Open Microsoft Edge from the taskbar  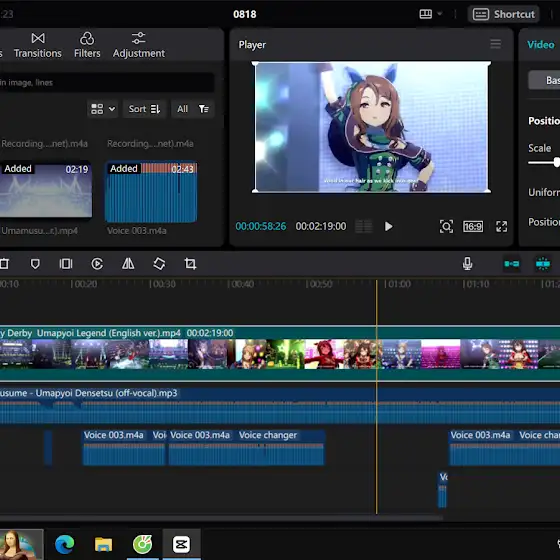[65, 544]
